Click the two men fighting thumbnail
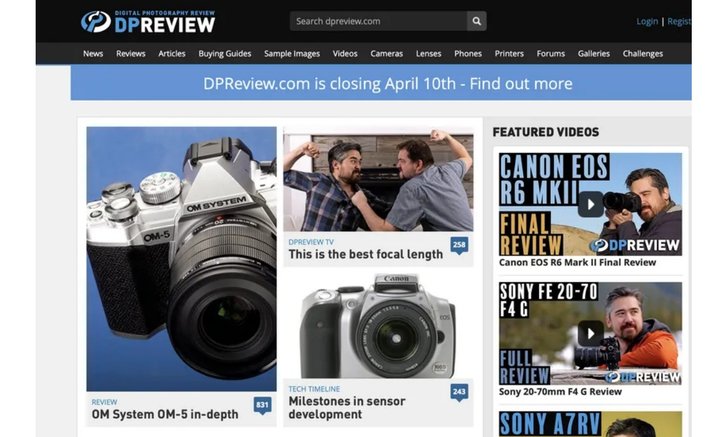The width and height of the screenshot is (728, 437). click(378, 180)
